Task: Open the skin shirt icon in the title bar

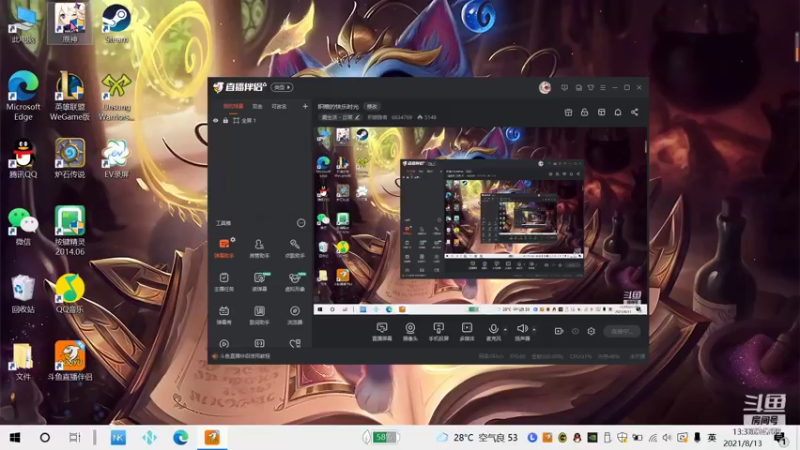Action: 590,88
